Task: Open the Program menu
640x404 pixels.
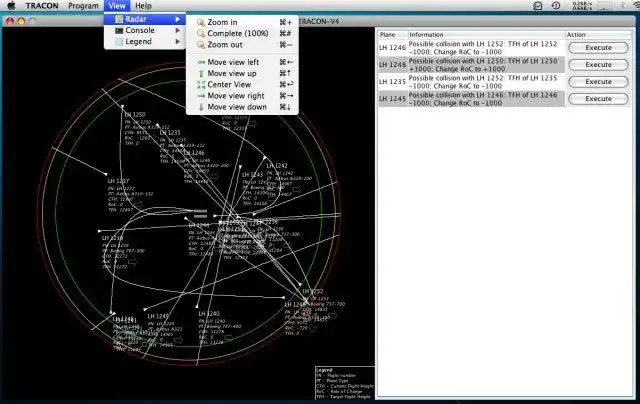Action: click(83, 6)
